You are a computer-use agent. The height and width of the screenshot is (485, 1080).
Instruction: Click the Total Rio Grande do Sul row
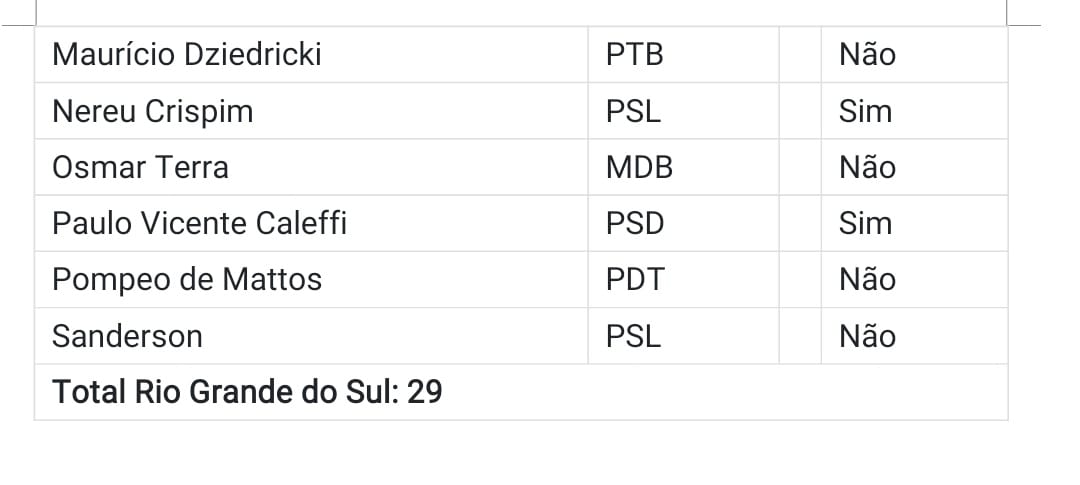point(521,392)
